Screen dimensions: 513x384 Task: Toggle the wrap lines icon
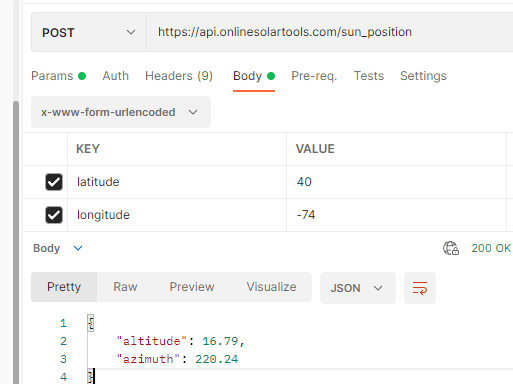[420, 288]
